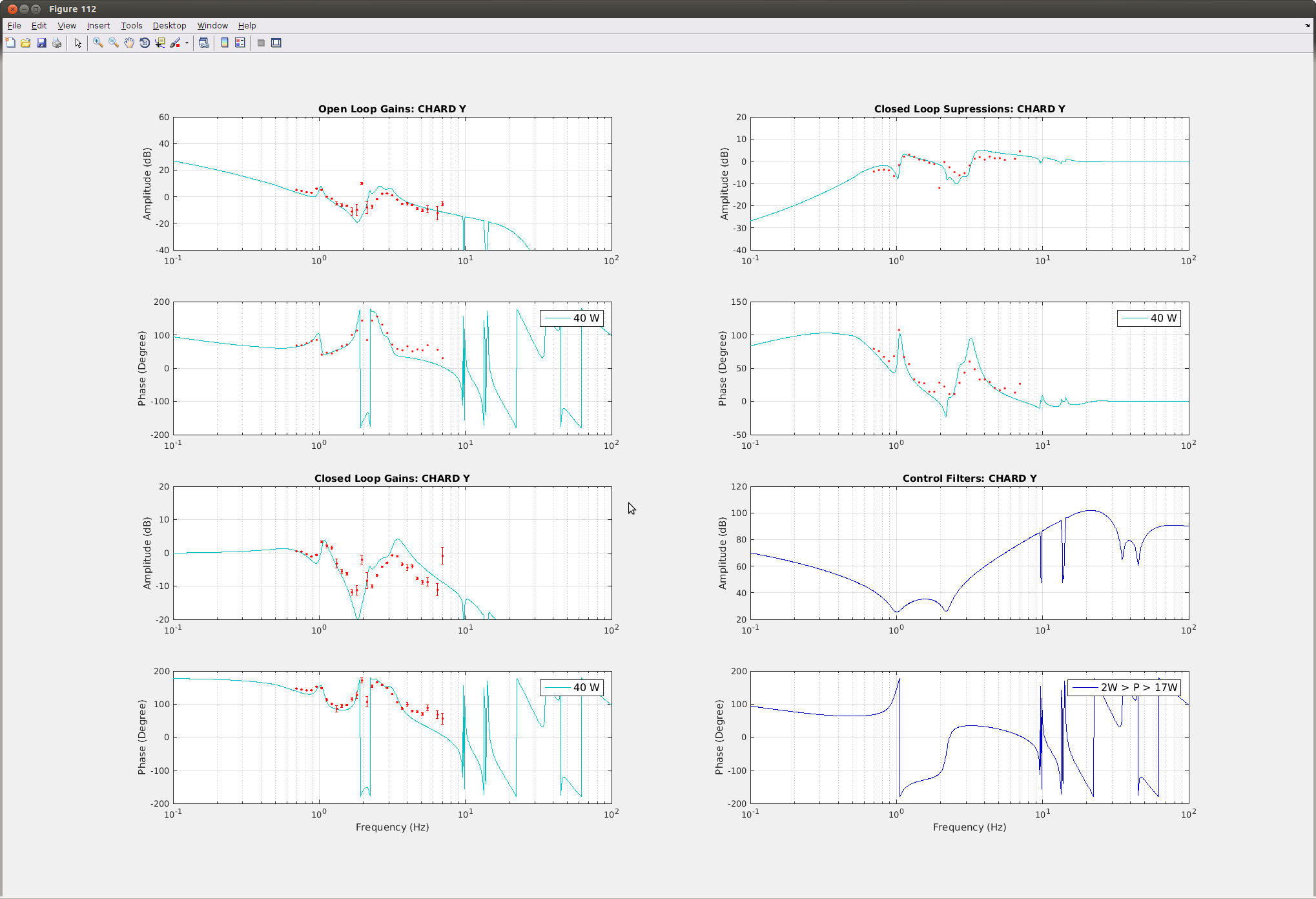Click Amplitude (dB) label of Open Loop Gains plot
Screen dimensions: 1316x899
(147, 184)
